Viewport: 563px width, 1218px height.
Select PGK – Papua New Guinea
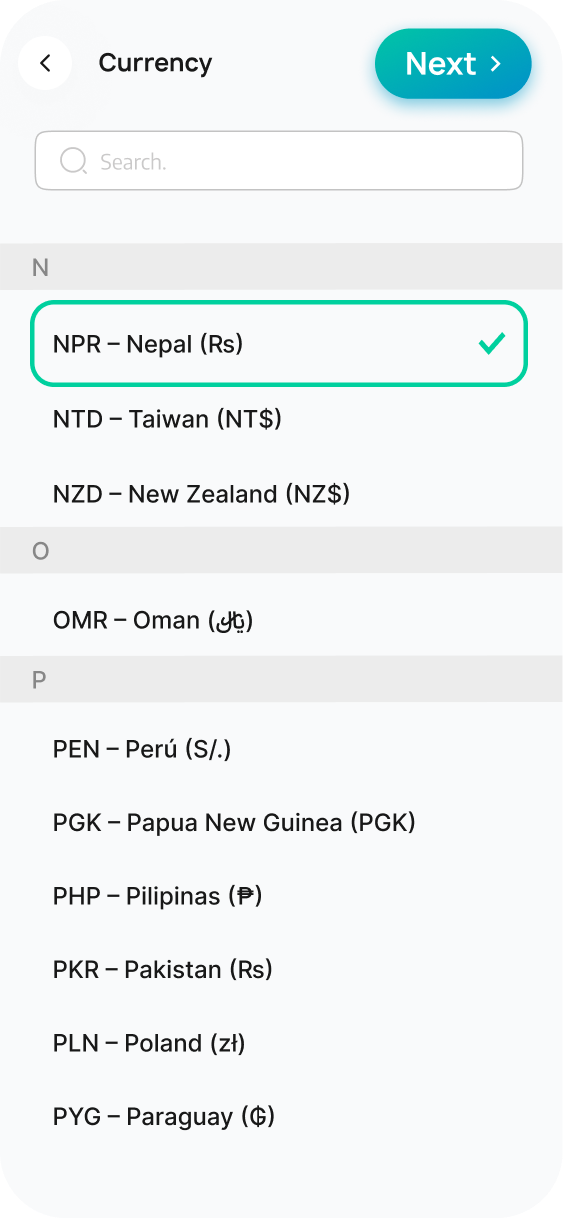(x=279, y=823)
